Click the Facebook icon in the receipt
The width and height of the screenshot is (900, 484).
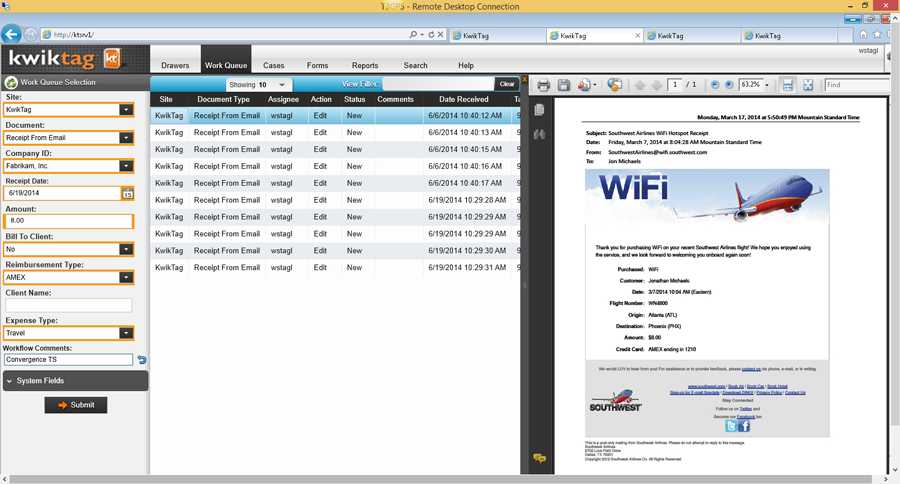[x=744, y=426]
